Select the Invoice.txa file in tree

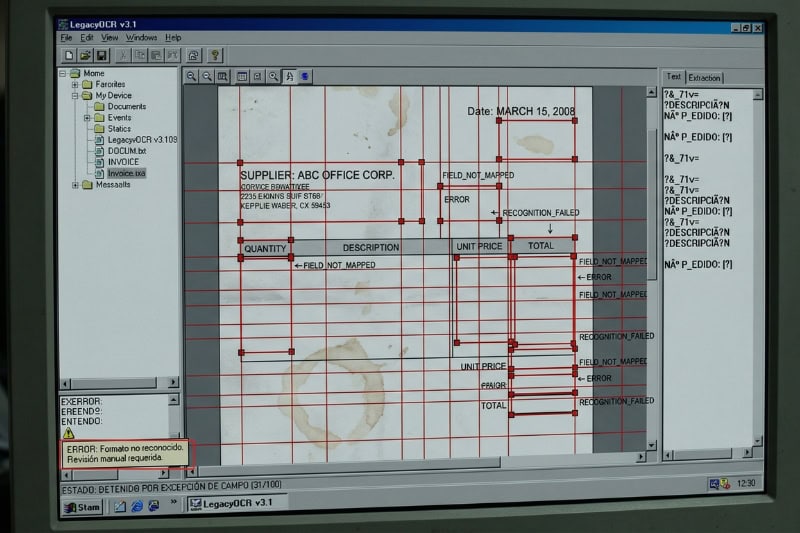point(126,173)
